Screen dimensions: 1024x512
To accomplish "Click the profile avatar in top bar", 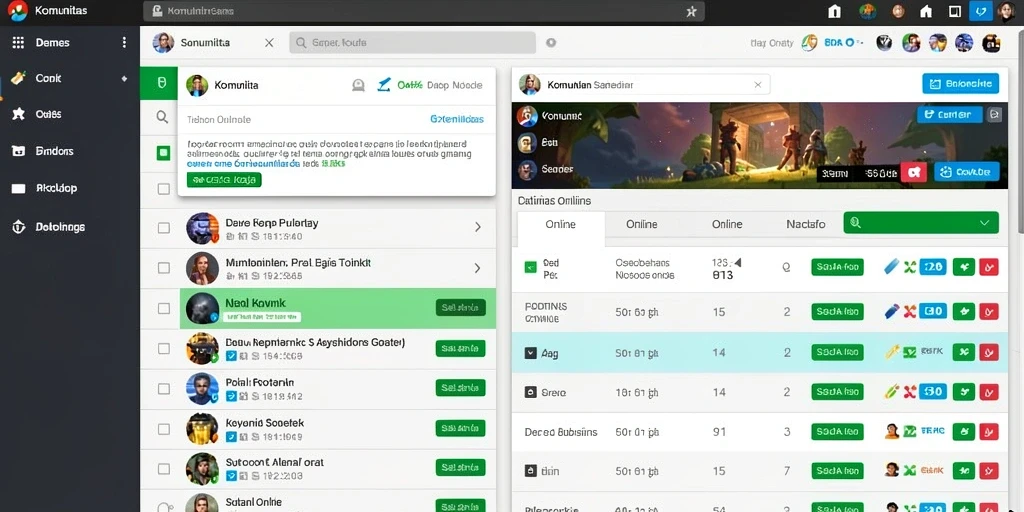I will [1006, 11].
